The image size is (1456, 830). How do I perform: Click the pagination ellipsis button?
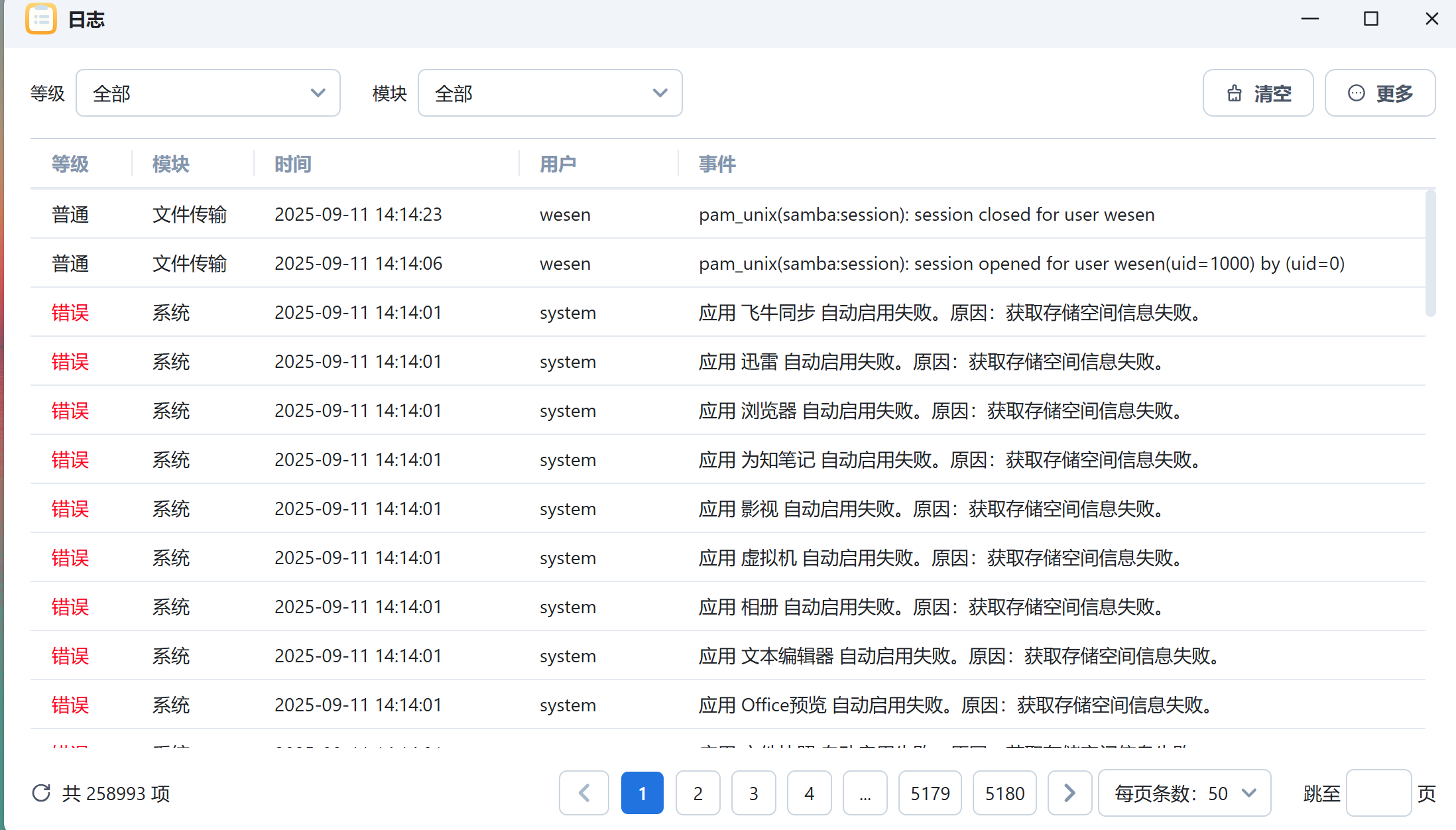tap(865, 793)
